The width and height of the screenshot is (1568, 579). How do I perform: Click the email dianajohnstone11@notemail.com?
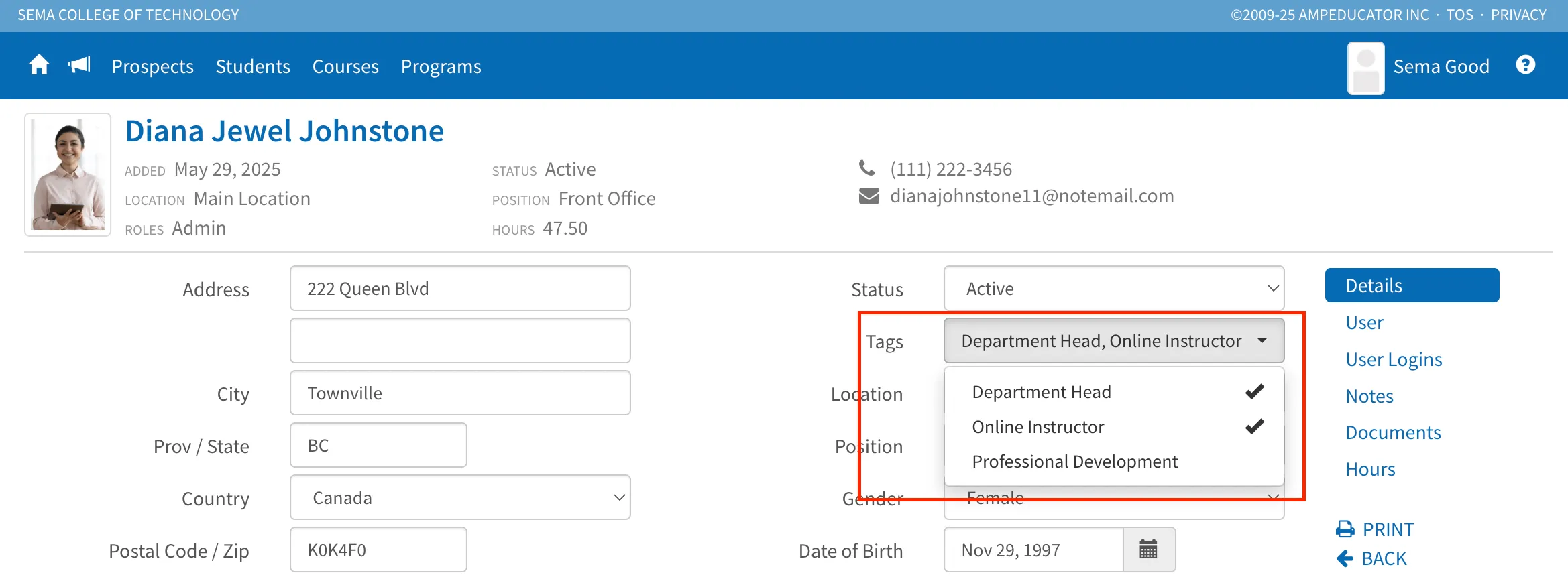tap(1031, 196)
